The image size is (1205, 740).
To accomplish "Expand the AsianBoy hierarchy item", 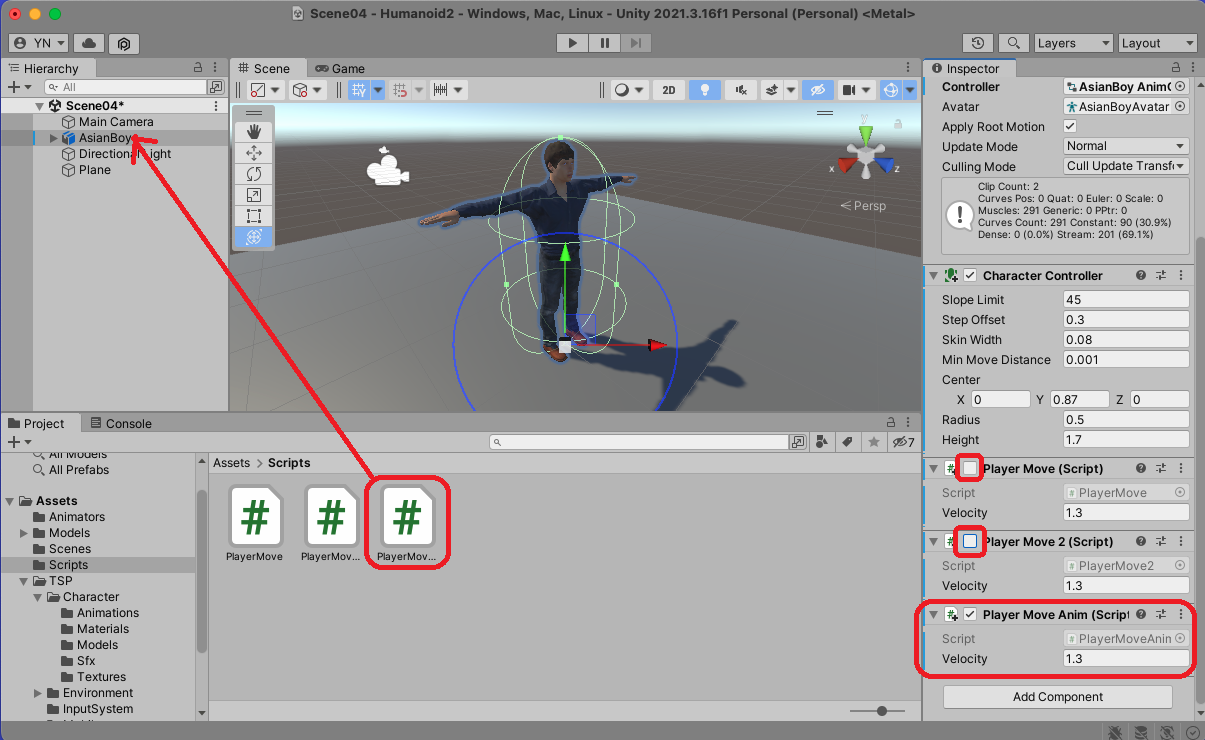I will (x=54, y=138).
